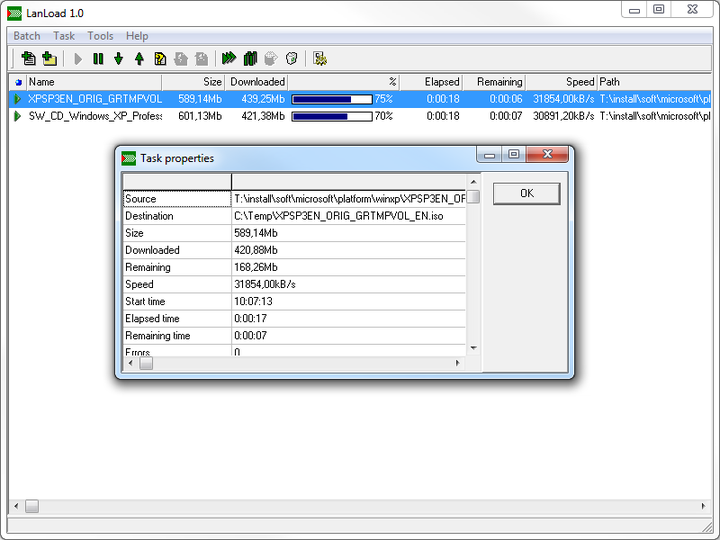Click properties grid scroll left arrow

point(131,363)
